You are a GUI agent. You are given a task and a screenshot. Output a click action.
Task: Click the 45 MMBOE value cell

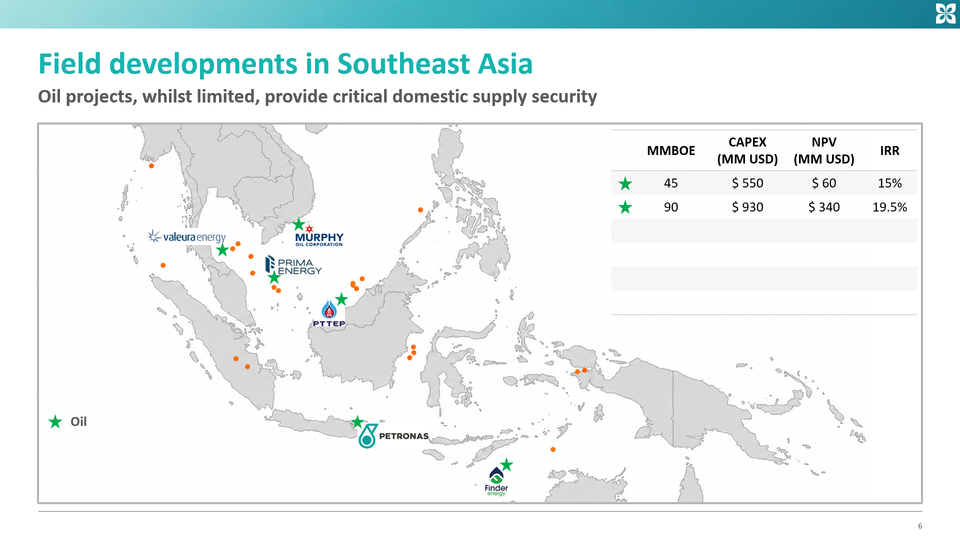tap(671, 183)
